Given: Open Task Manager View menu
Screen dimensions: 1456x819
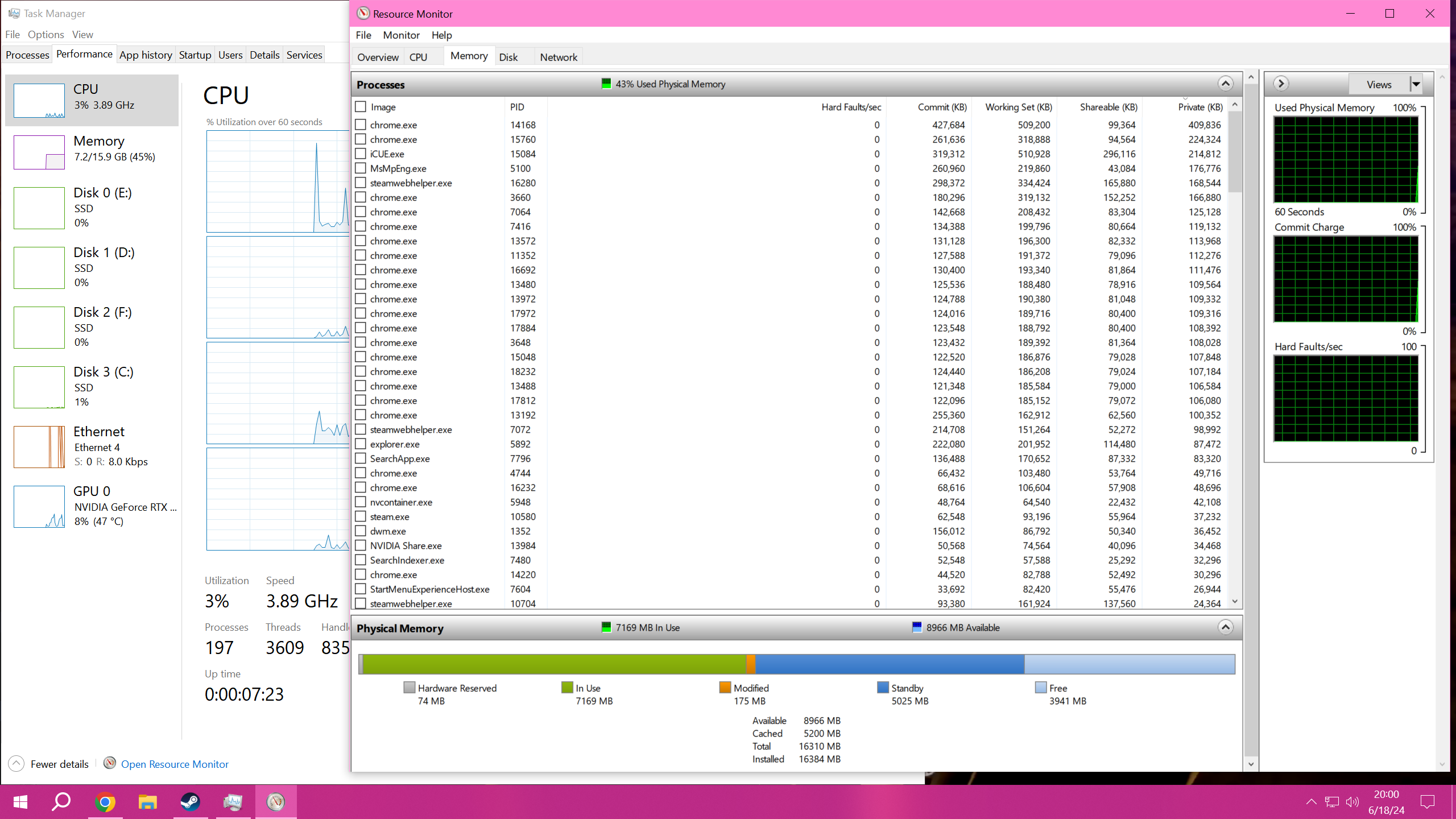Looking at the screenshot, I should point(82,34).
